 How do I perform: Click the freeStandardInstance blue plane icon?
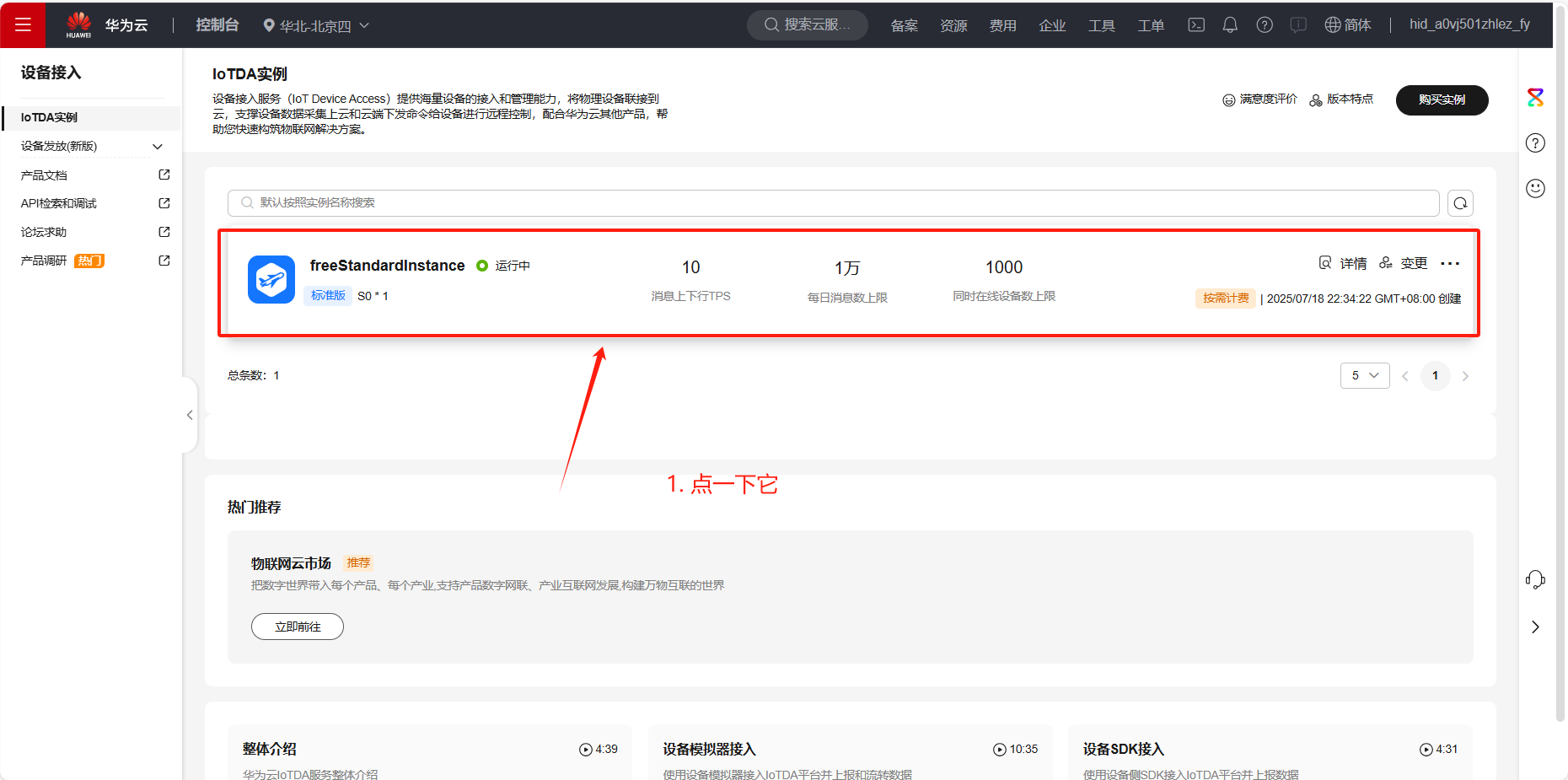click(x=271, y=279)
